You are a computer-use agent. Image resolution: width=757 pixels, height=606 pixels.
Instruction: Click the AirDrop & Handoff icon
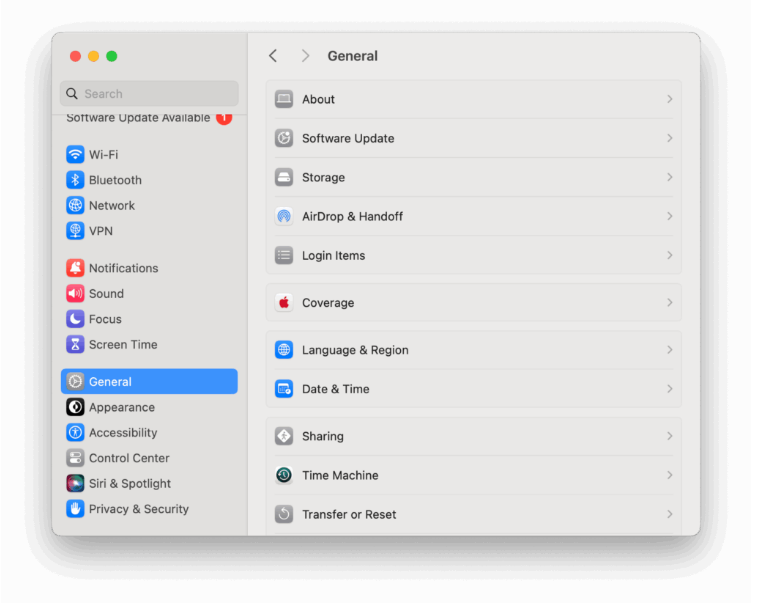(284, 217)
